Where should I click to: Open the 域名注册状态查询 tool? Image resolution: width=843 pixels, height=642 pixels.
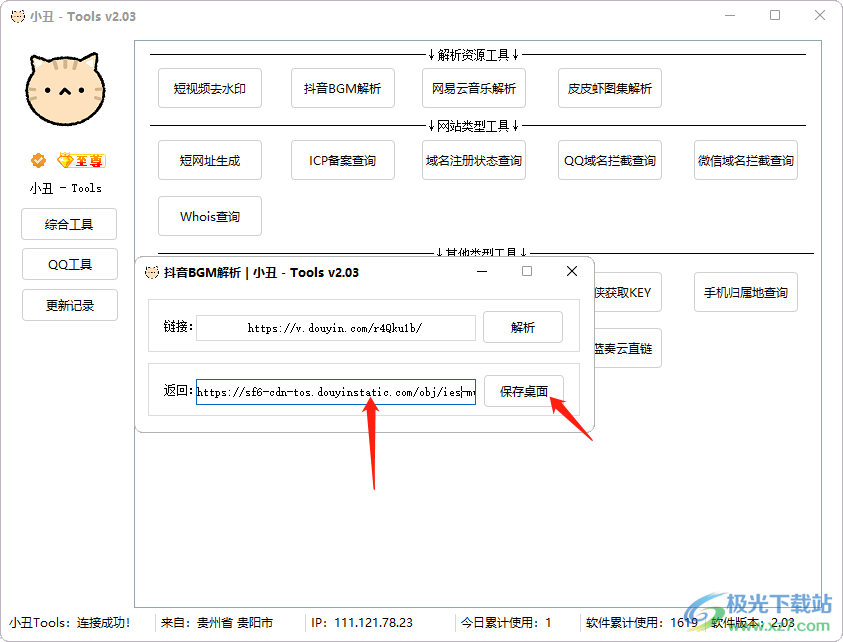[474, 160]
